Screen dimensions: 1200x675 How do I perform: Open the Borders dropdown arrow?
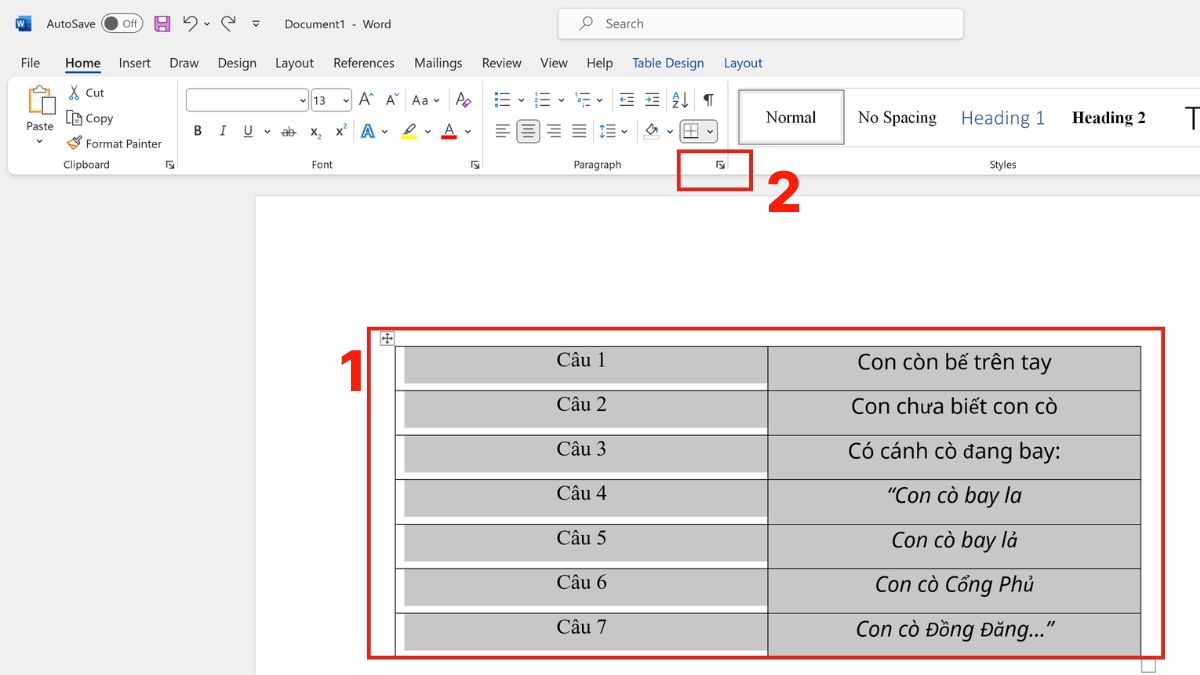(710, 131)
